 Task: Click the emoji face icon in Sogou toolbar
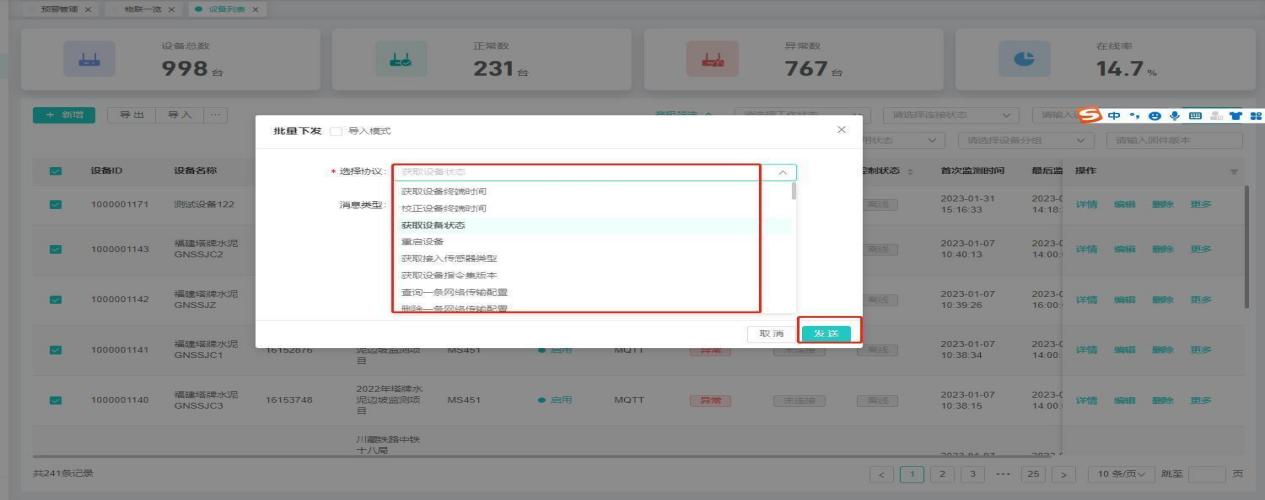[x=1154, y=116]
